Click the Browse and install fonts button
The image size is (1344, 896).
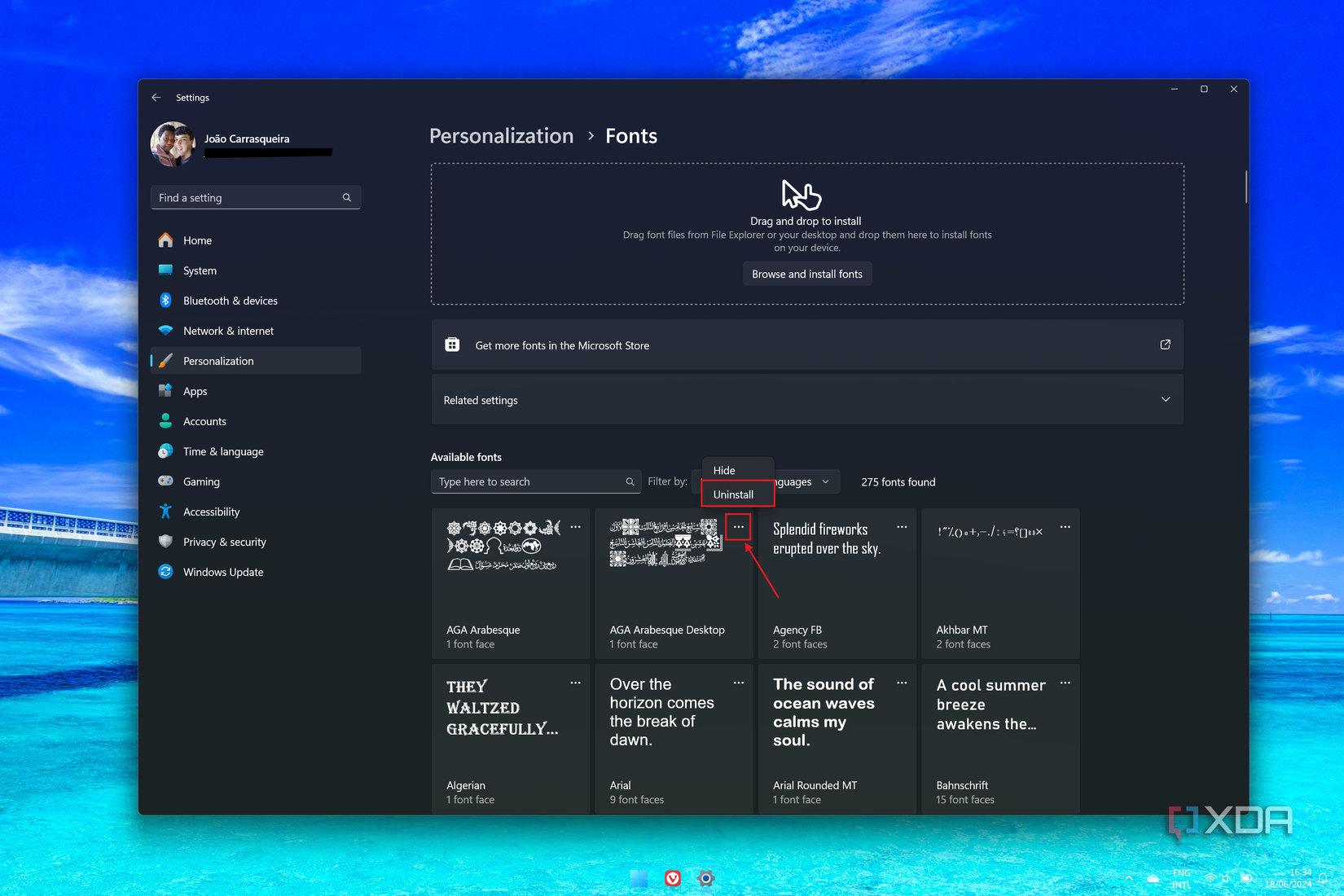pos(806,273)
